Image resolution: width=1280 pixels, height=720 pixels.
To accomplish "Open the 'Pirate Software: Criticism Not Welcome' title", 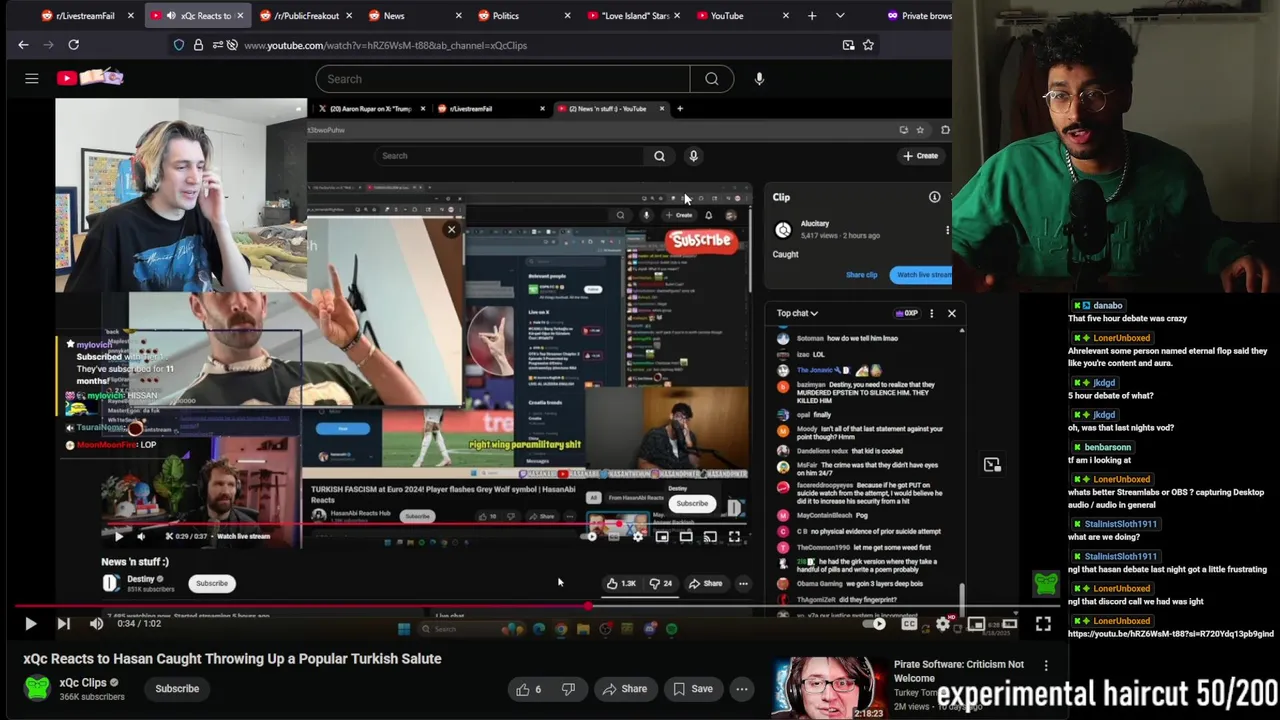I will (959, 671).
